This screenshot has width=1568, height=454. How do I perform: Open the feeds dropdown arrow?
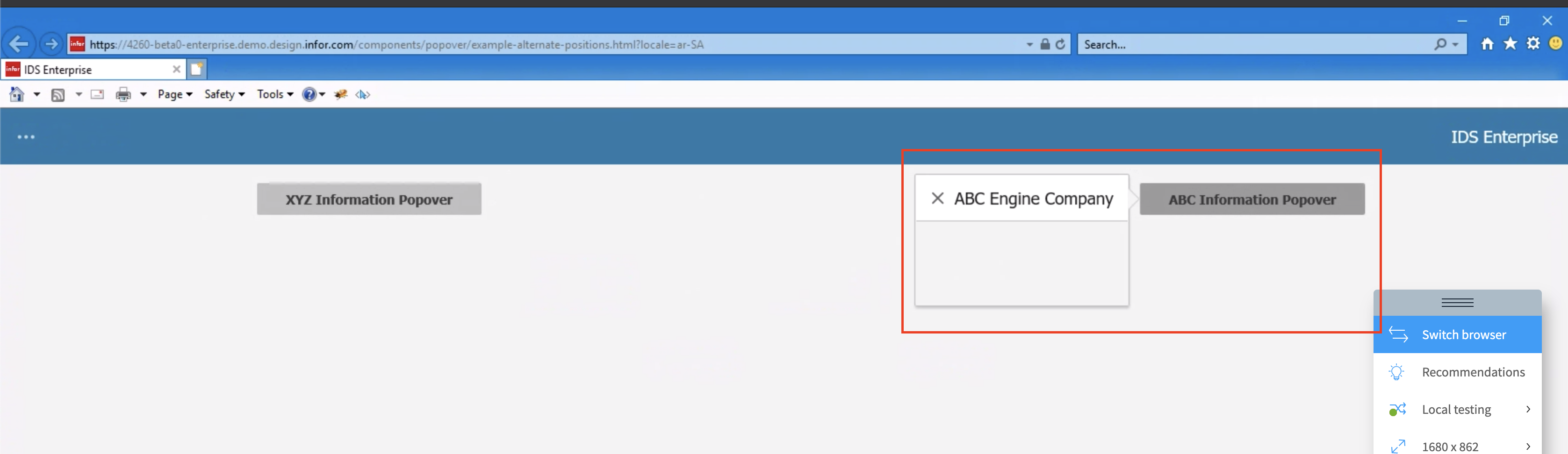pyautogui.click(x=79, y=94)
